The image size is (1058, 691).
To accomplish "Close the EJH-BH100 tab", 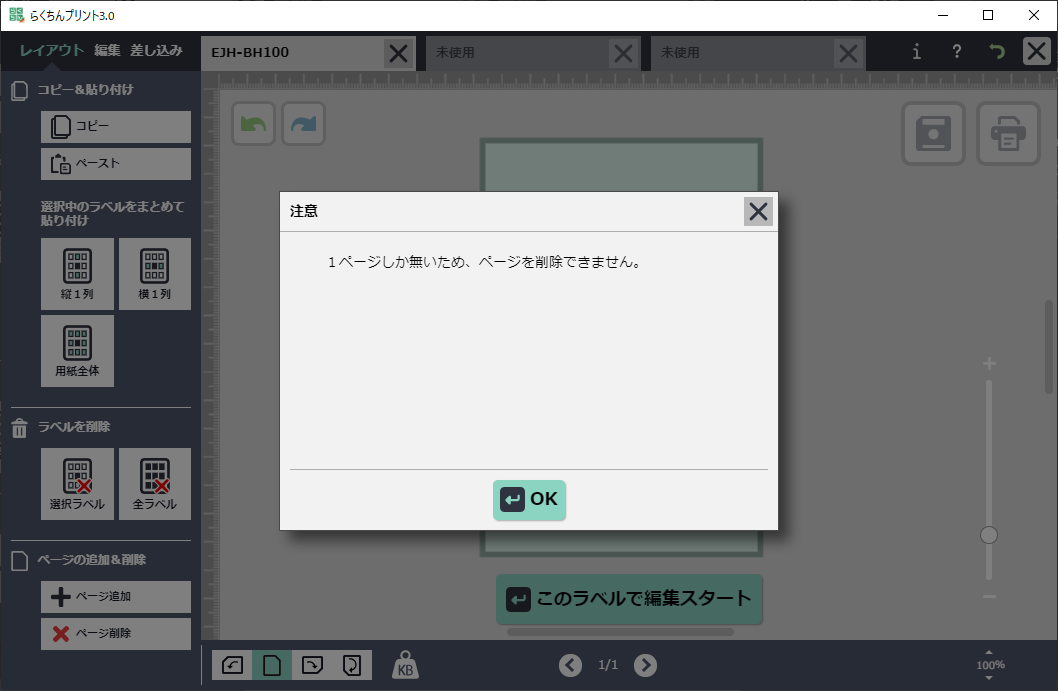I will point(398,53).
